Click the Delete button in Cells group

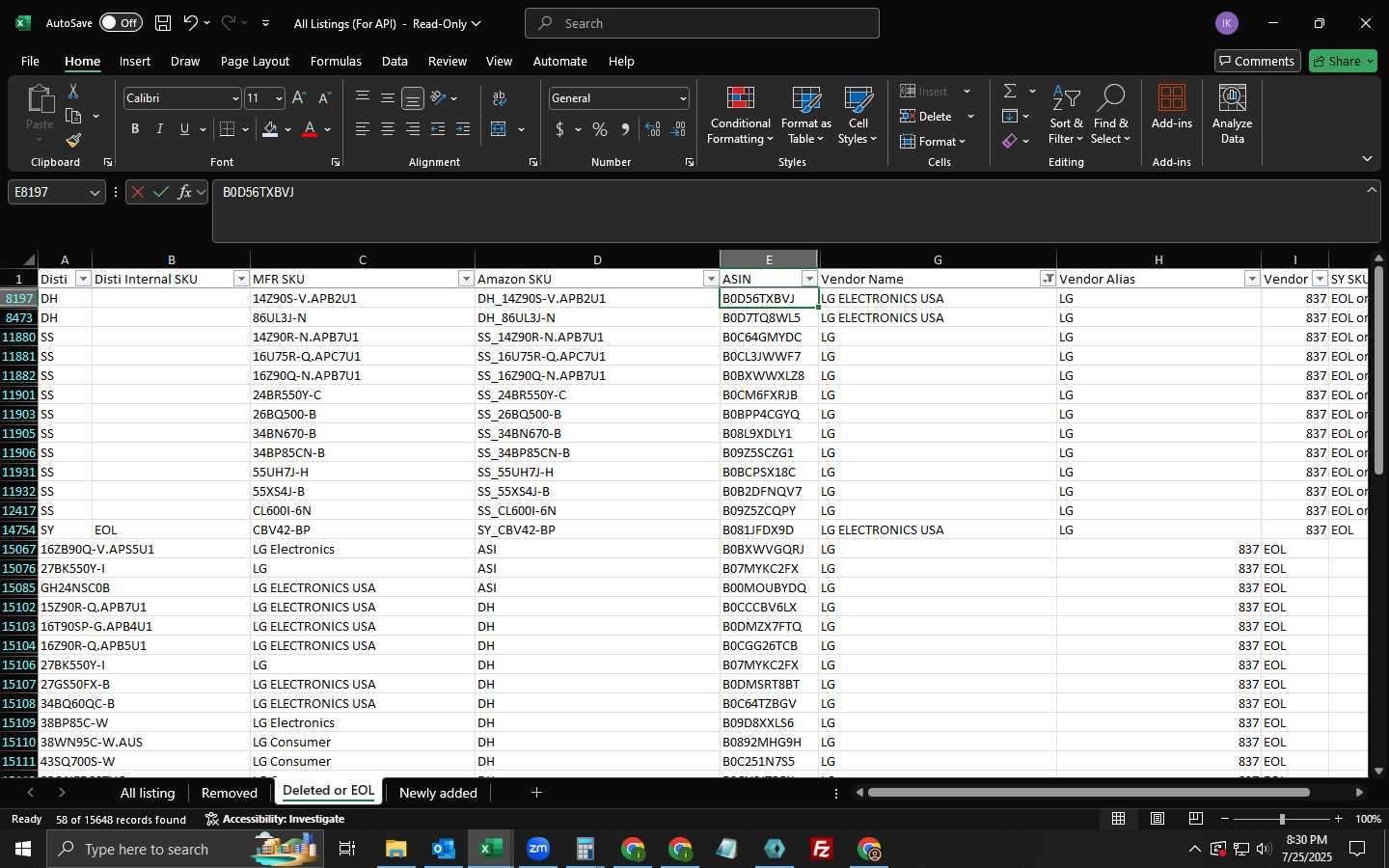pos(926,116)
